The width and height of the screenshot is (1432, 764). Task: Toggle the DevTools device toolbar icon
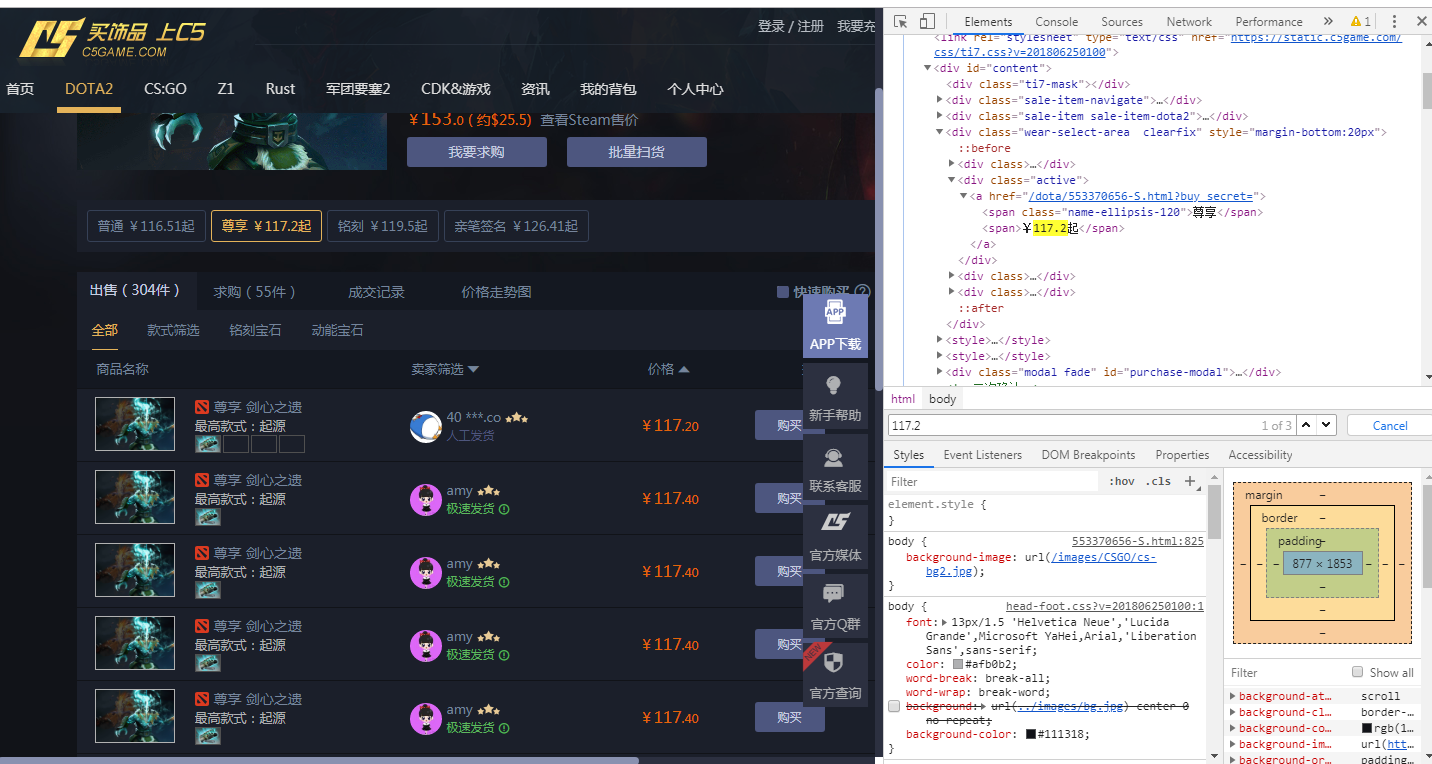tap(927, 21)
